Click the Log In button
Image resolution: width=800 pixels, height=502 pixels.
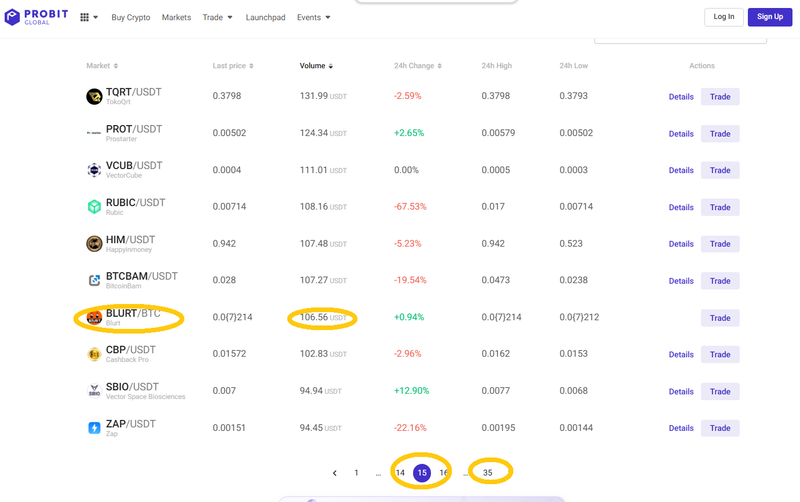(723, 17)
